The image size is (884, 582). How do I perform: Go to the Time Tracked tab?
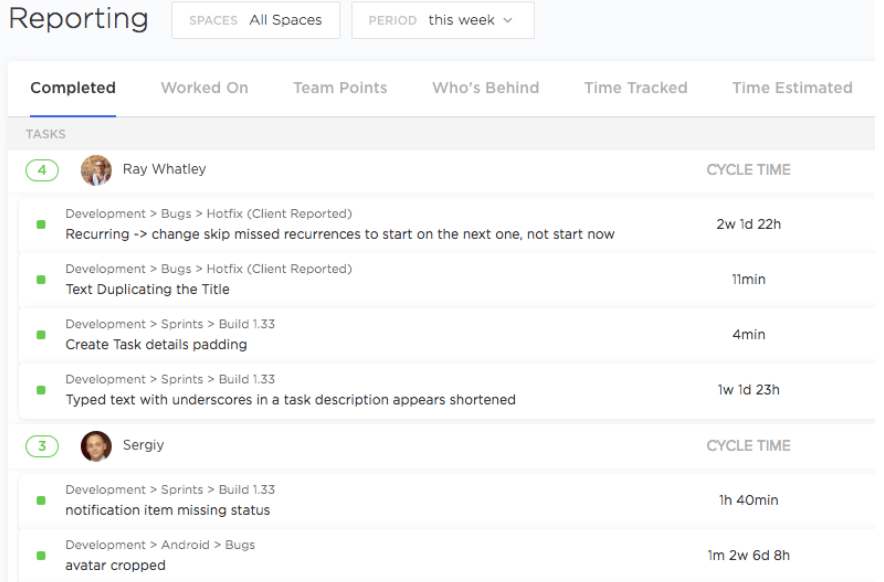coord(635,88)
